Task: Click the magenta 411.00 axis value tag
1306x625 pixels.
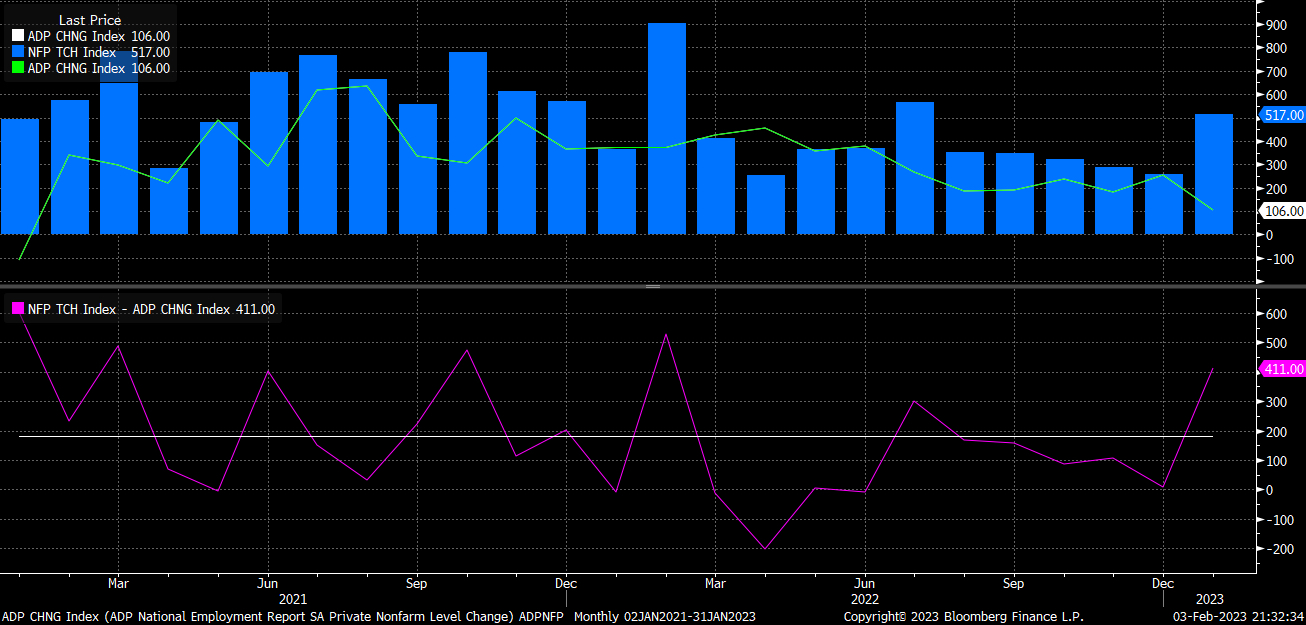Action: coord(1283,370)
